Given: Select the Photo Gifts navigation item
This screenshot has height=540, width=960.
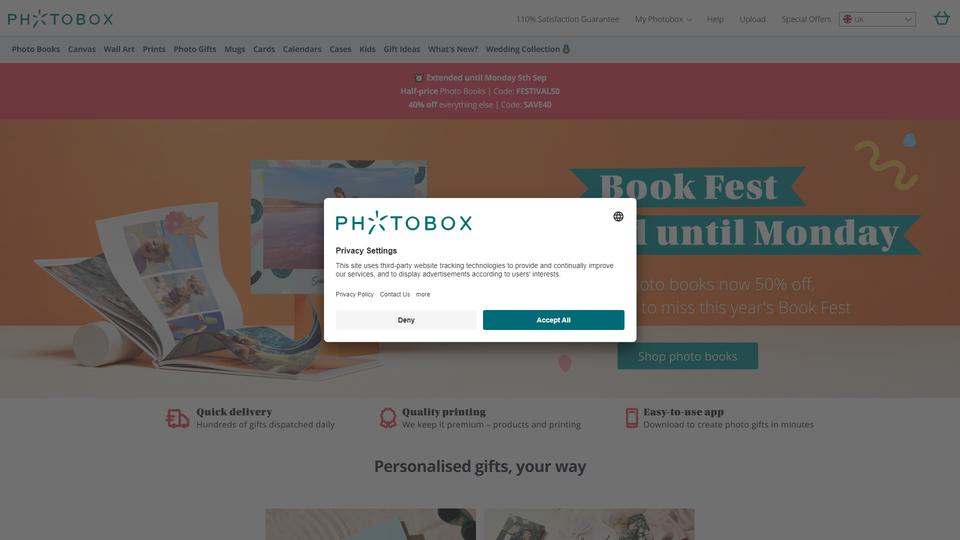Looking at the screenshot, I should click(195, 49).
